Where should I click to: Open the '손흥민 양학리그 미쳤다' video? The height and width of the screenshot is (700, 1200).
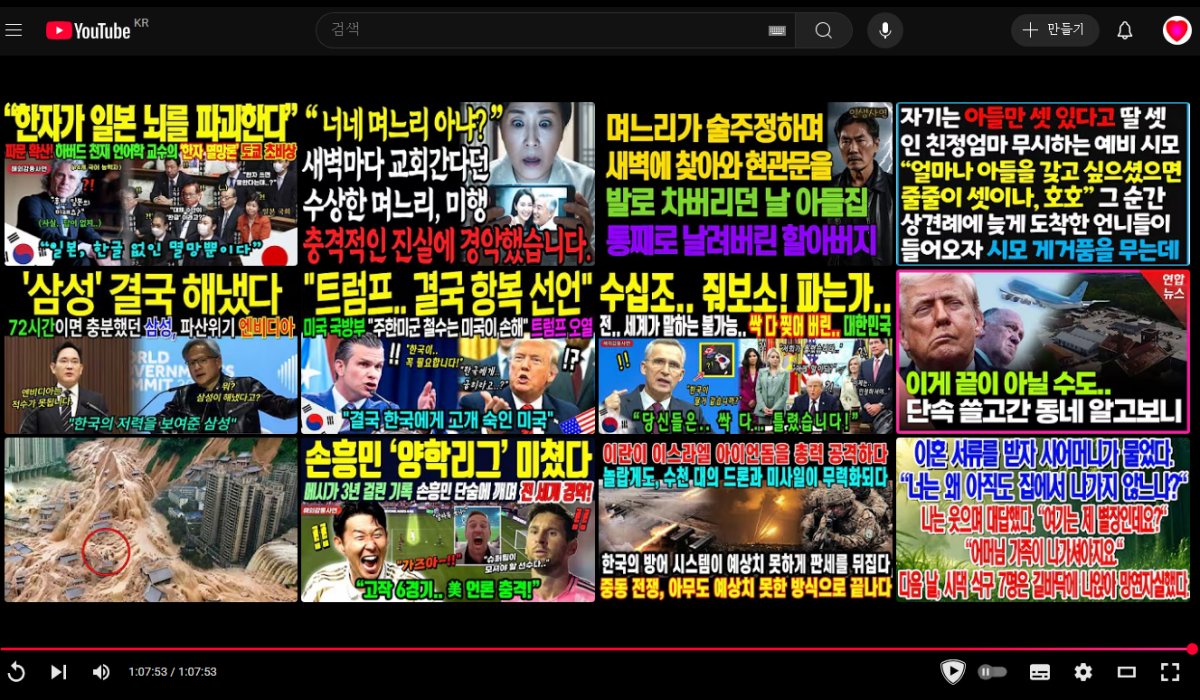pos(447,519)
